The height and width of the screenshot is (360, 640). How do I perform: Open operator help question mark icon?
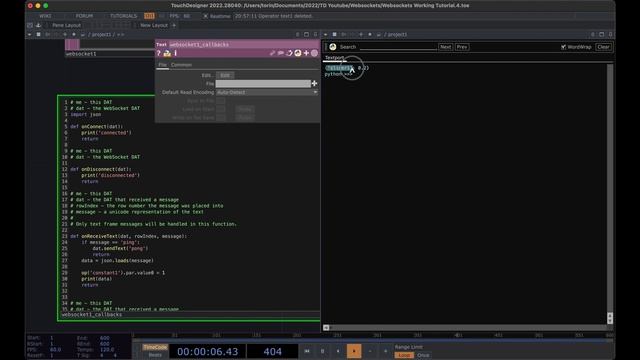click(x=158, y=53)
